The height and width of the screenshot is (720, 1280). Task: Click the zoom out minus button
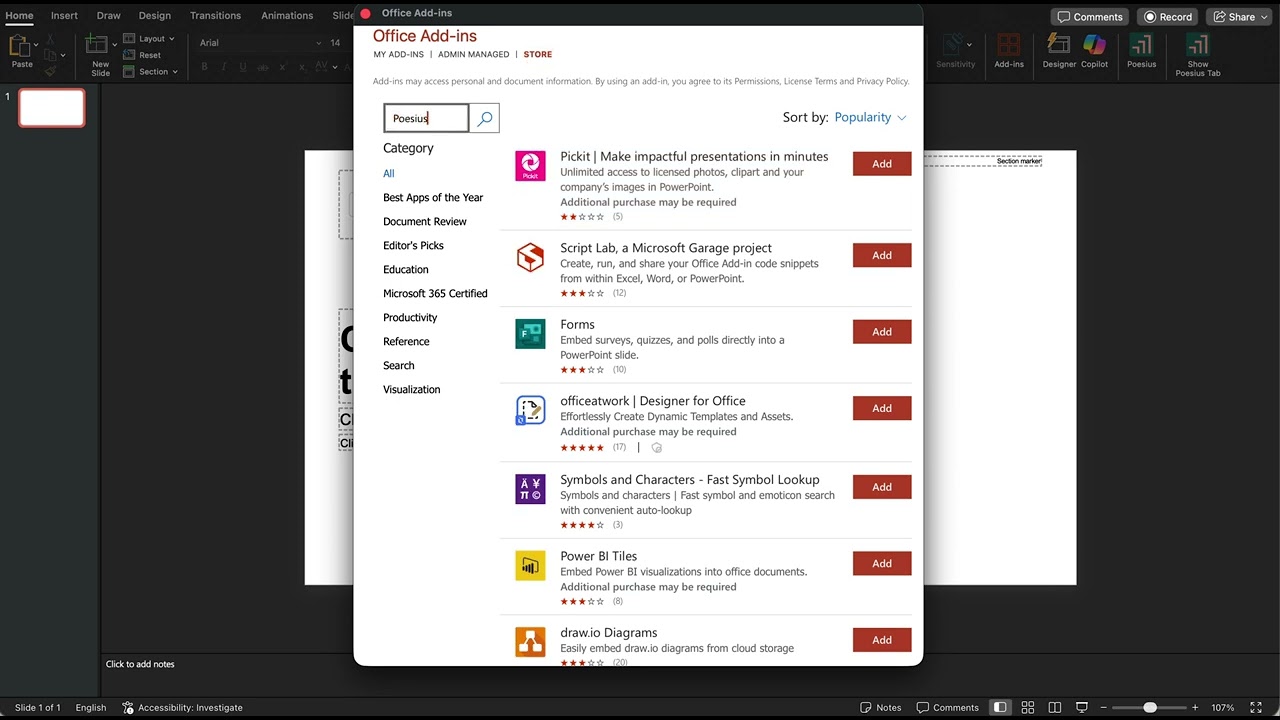[x=1103, y=707]
